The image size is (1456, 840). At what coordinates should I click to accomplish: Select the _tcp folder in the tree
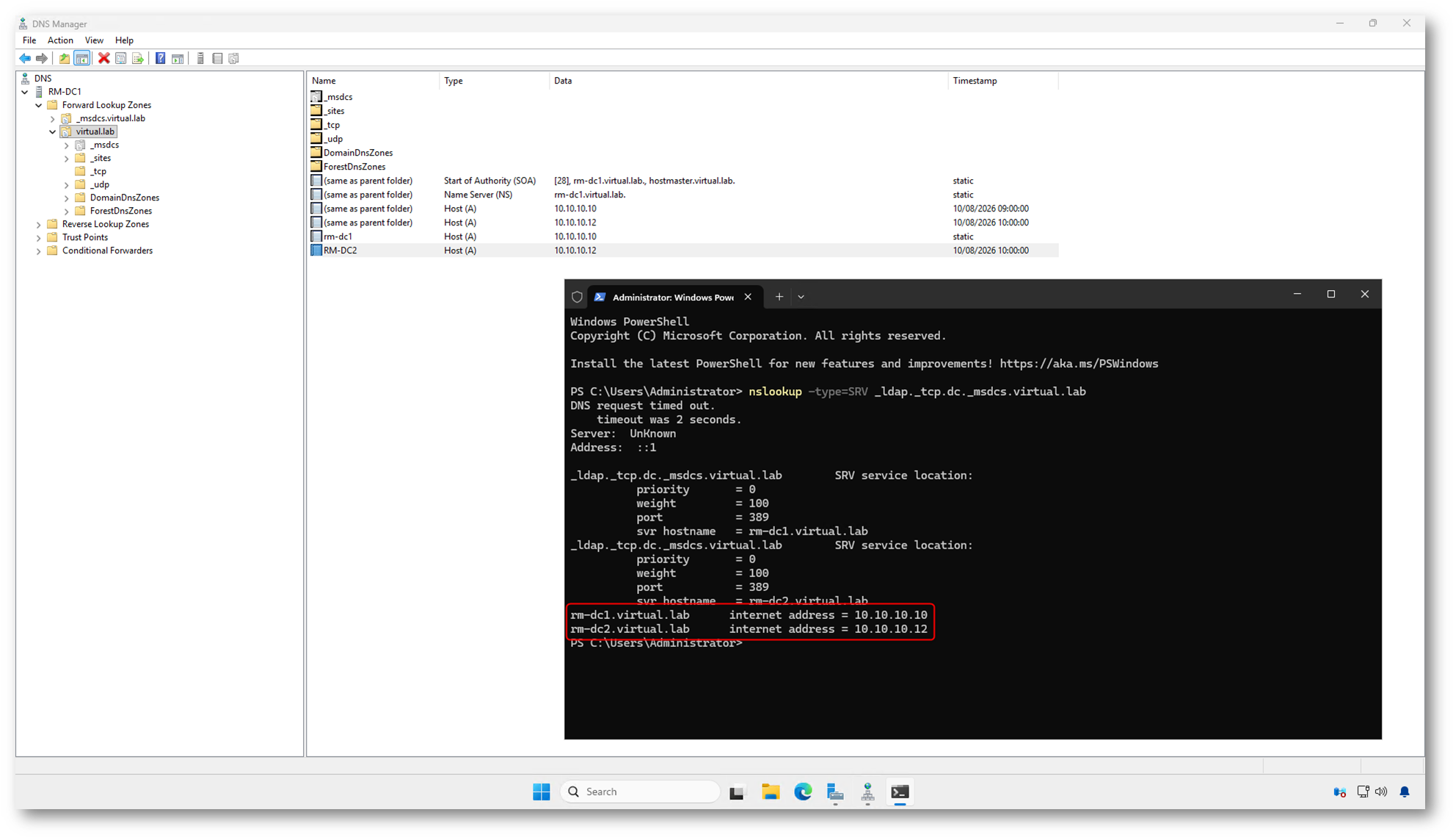(x=98, y=171)
